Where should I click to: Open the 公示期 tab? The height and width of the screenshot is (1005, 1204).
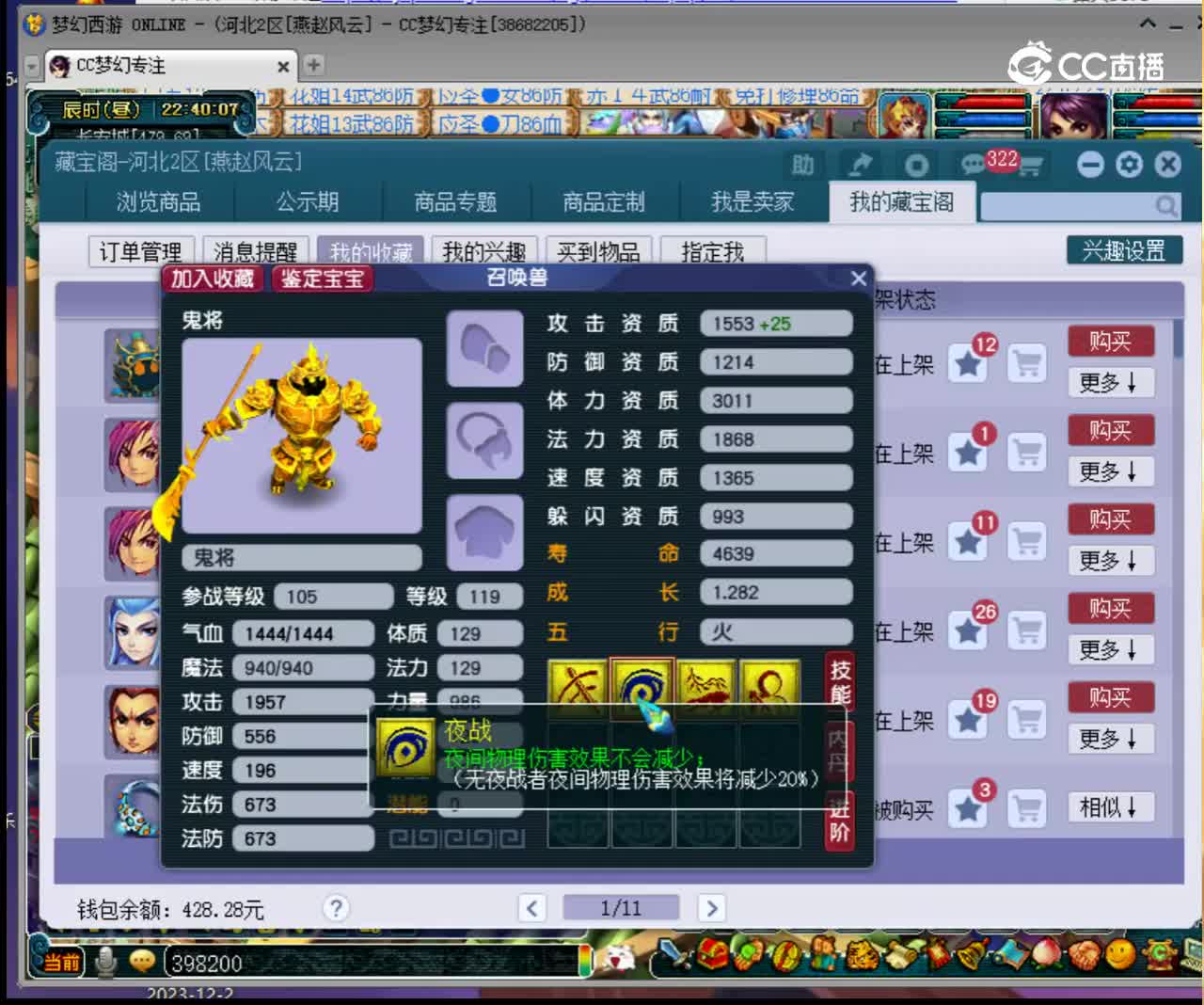click(308, 202)
